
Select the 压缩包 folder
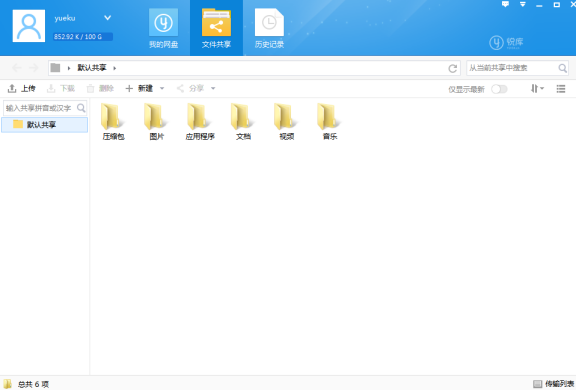114,122
